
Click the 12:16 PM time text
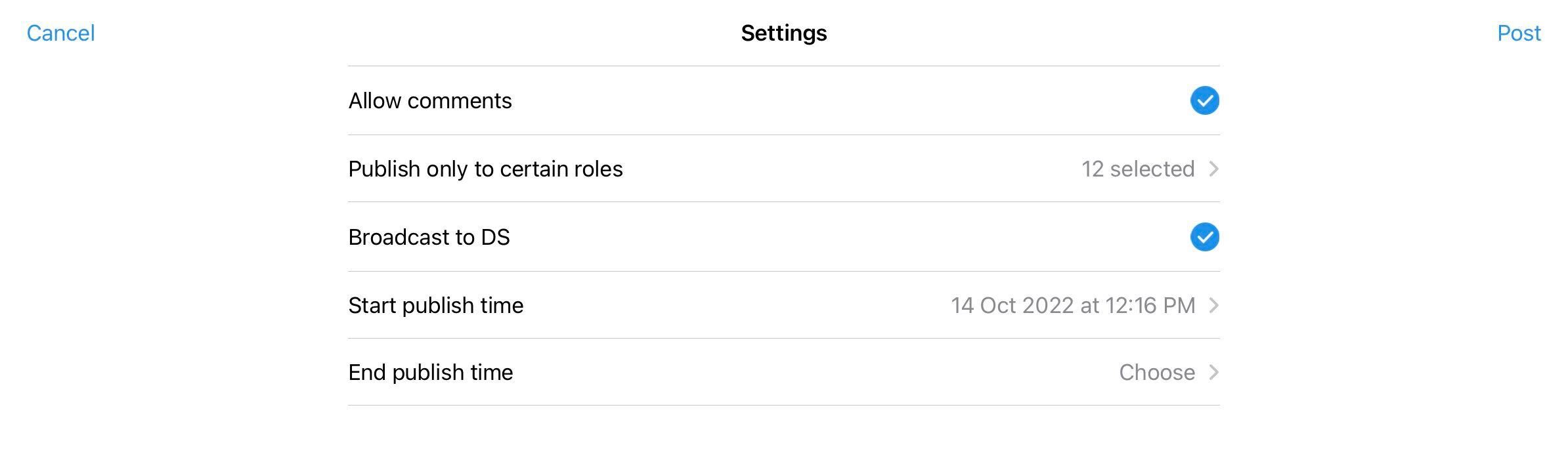pos(1150,305)
